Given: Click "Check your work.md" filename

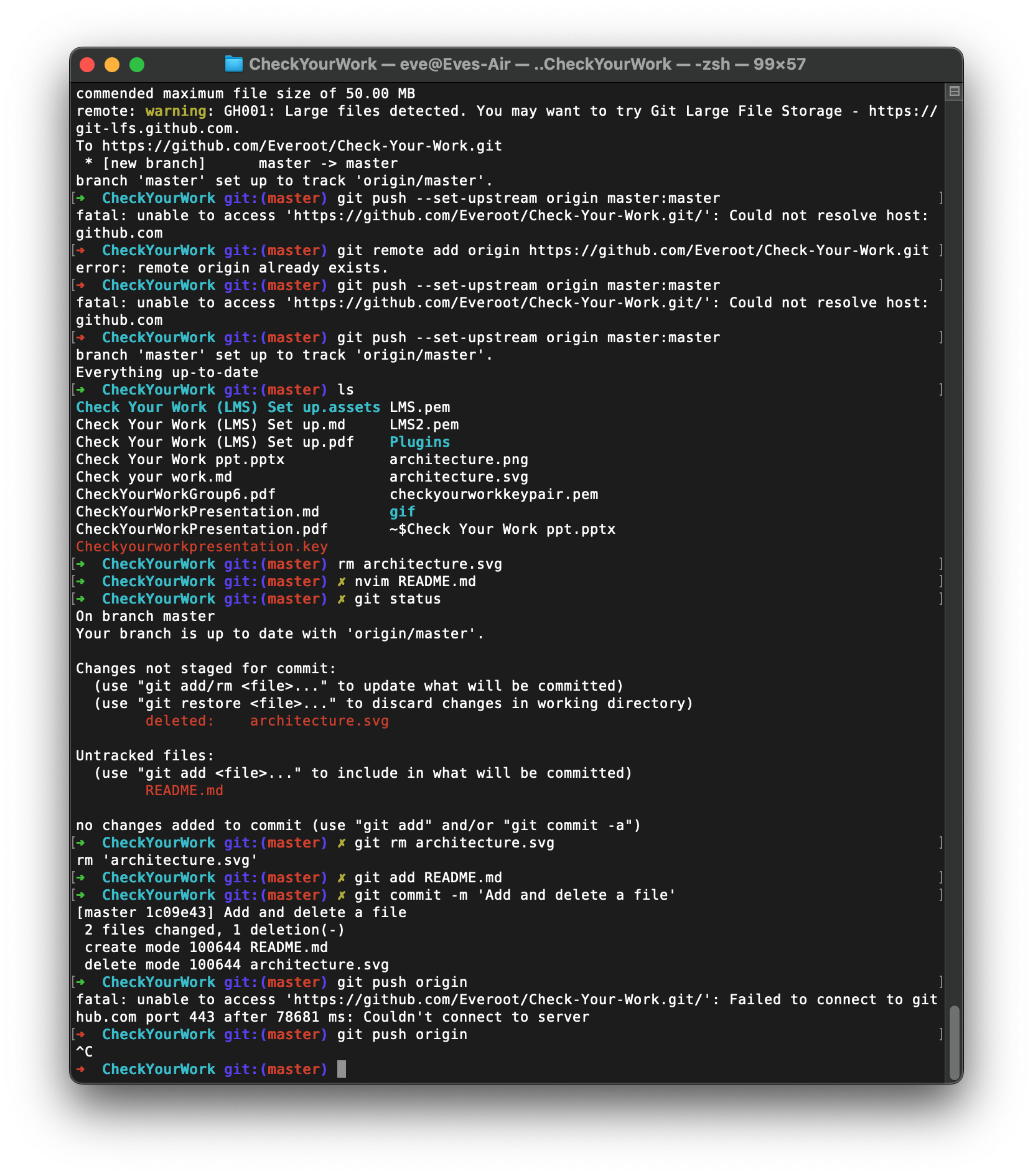Looking at the screenshot, I should pyautogui.click(x=154, y=477).
